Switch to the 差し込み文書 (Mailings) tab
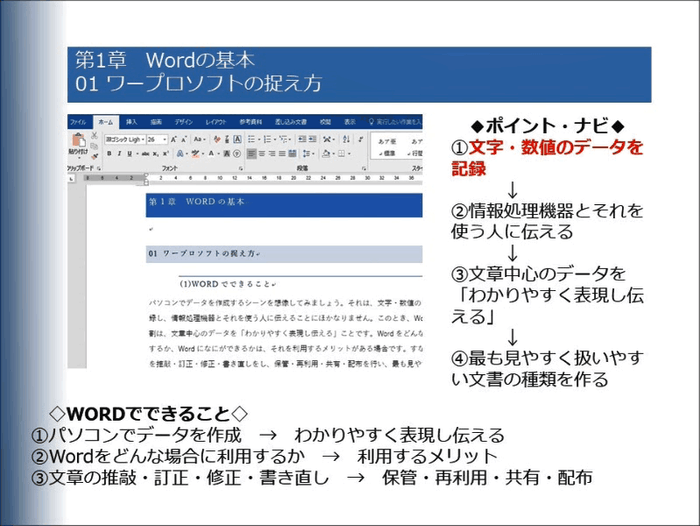 click(291, 122)
